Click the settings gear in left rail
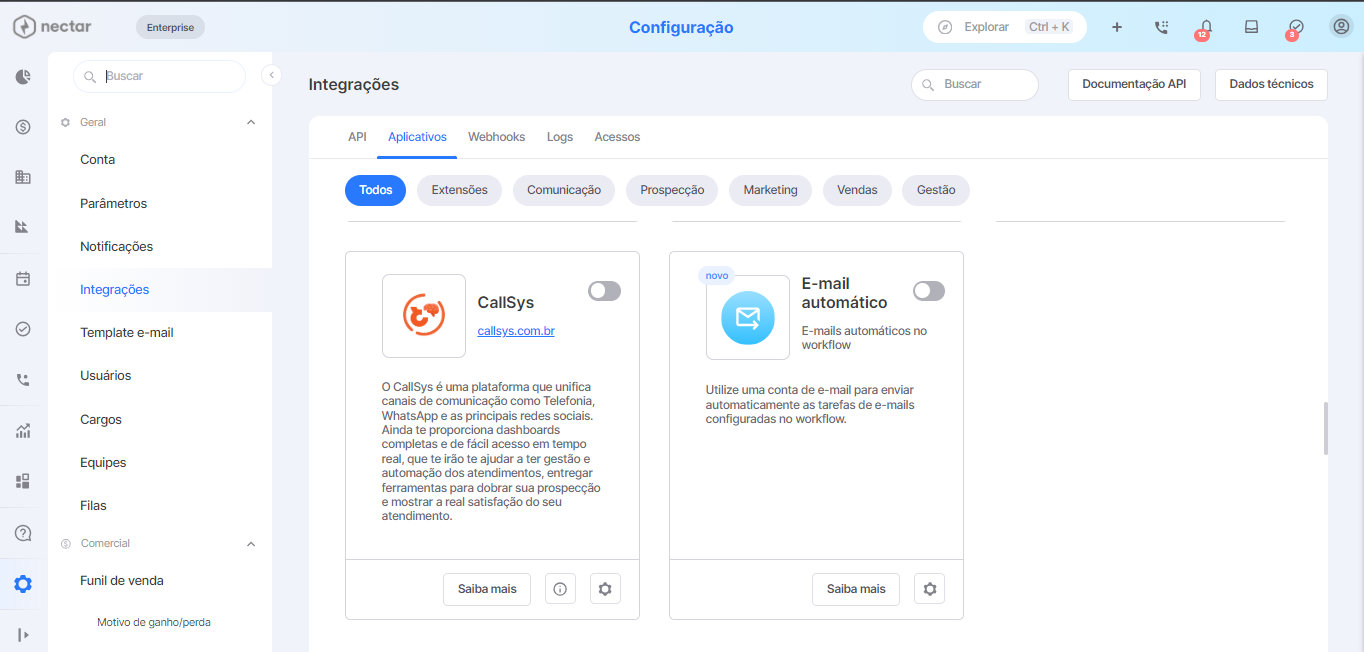This screenshot has height=652, width=1364. pos(23,584)
